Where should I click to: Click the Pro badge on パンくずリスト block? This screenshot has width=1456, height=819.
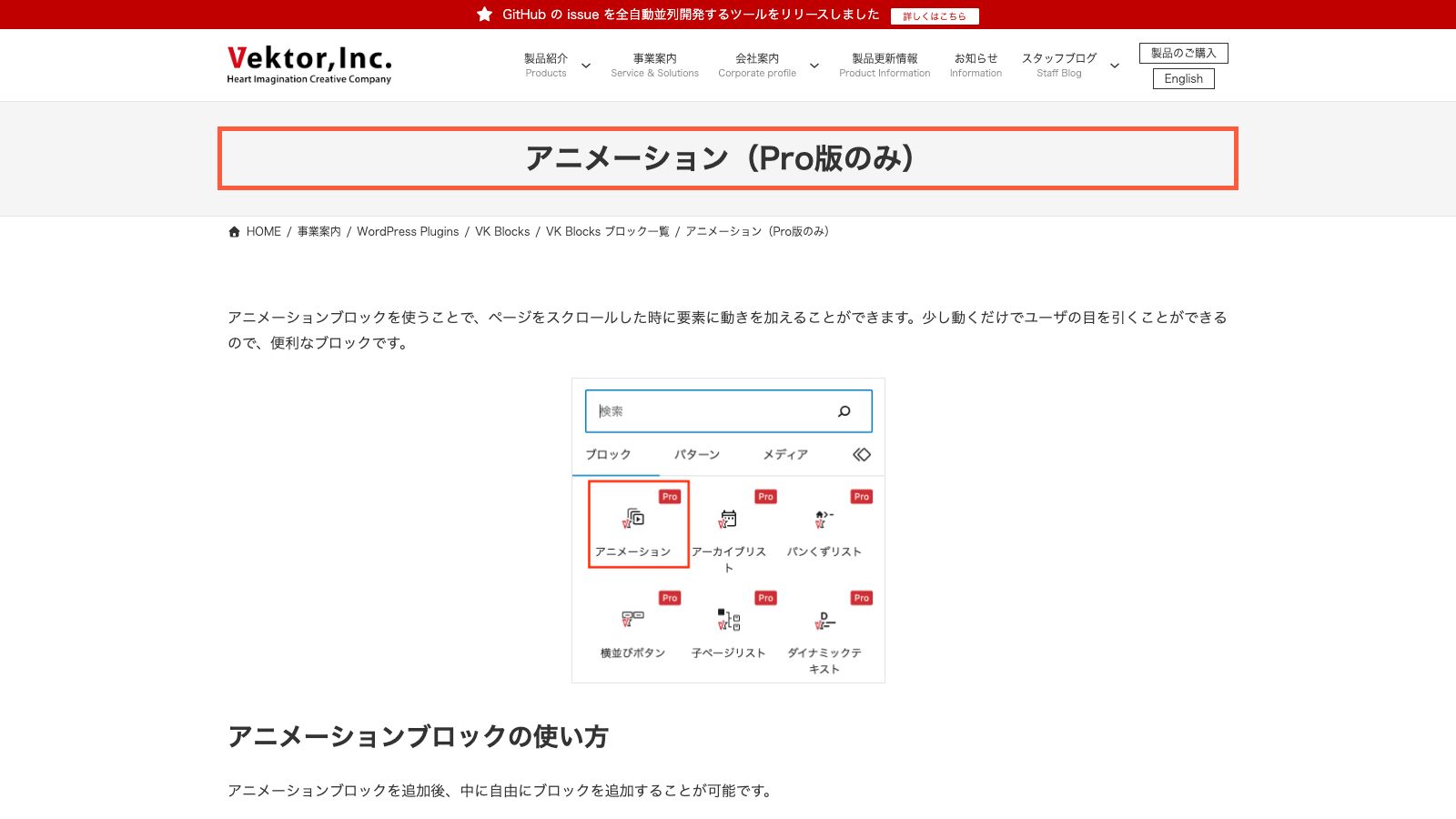pos(862,497)
